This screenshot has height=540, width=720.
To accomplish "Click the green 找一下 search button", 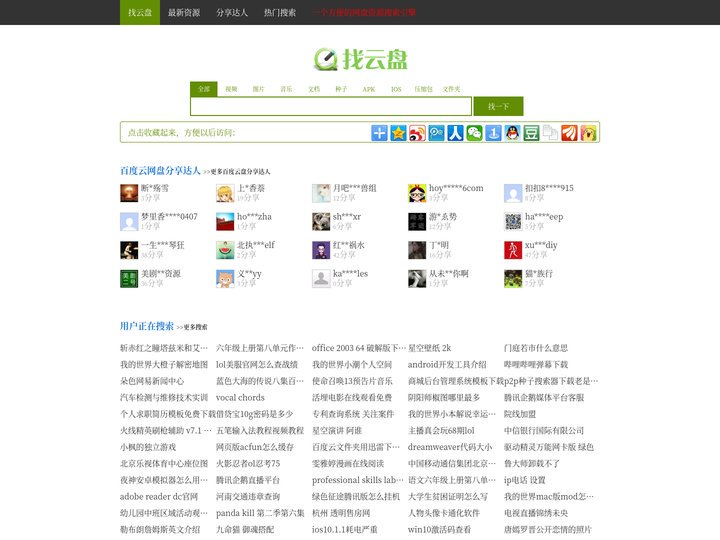I will tap(498, 106).
